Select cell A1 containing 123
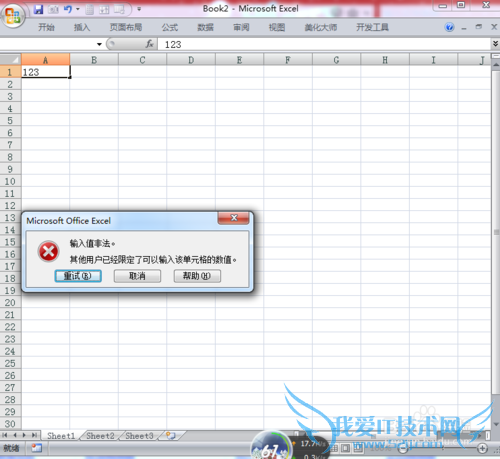Image resolution: width=500 pixels, height=459 pixels. click(46, 72)
